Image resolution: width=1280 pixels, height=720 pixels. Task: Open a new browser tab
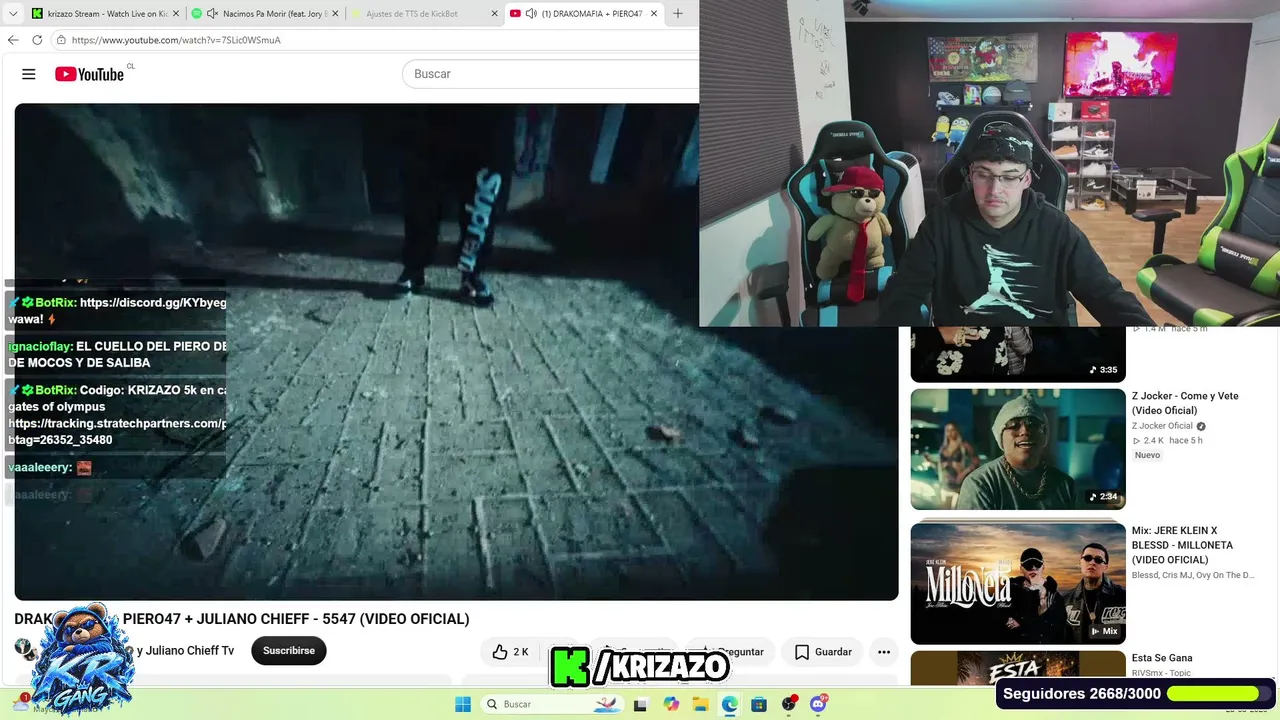(678, 14)
